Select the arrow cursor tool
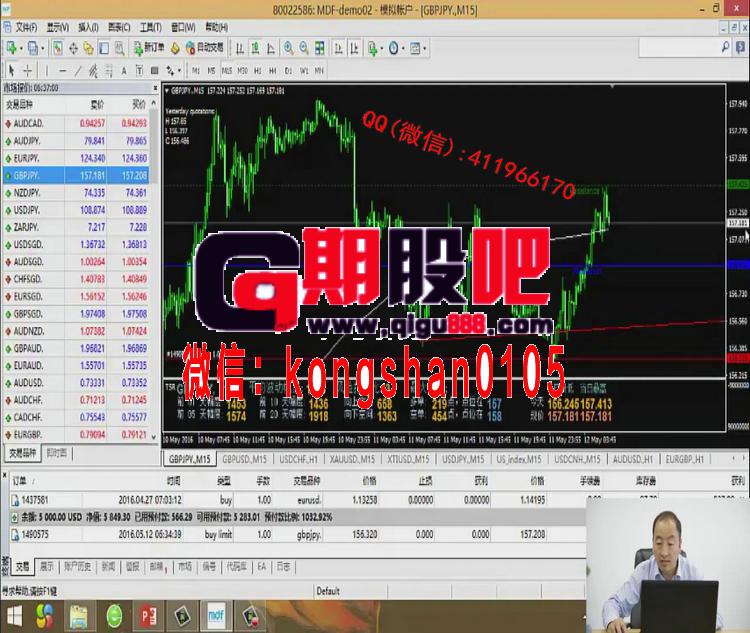Viewport: 750px width, 633px height. click(12, 71)
